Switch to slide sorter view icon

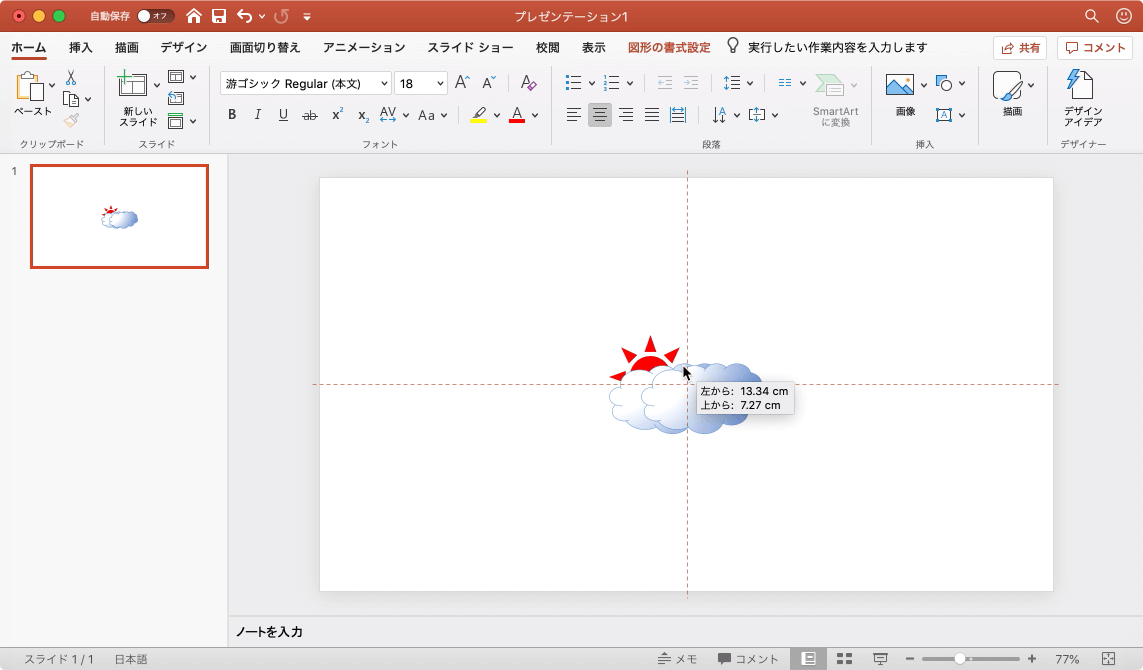(844, 659)
